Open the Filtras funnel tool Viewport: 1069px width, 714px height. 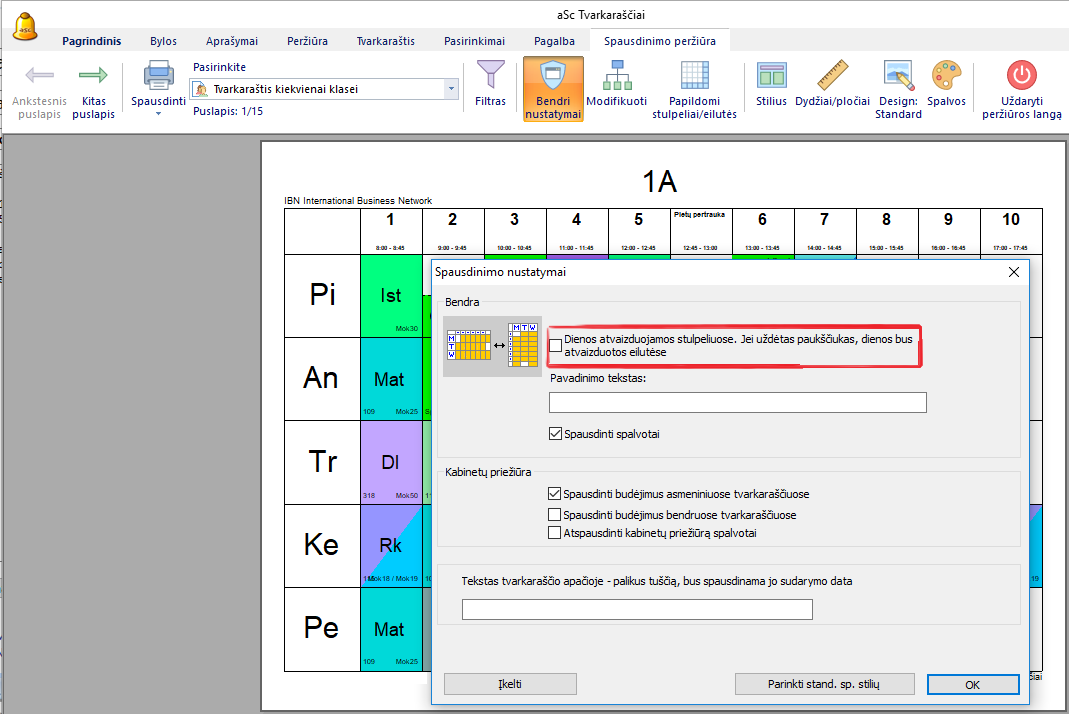coord(490,76)
